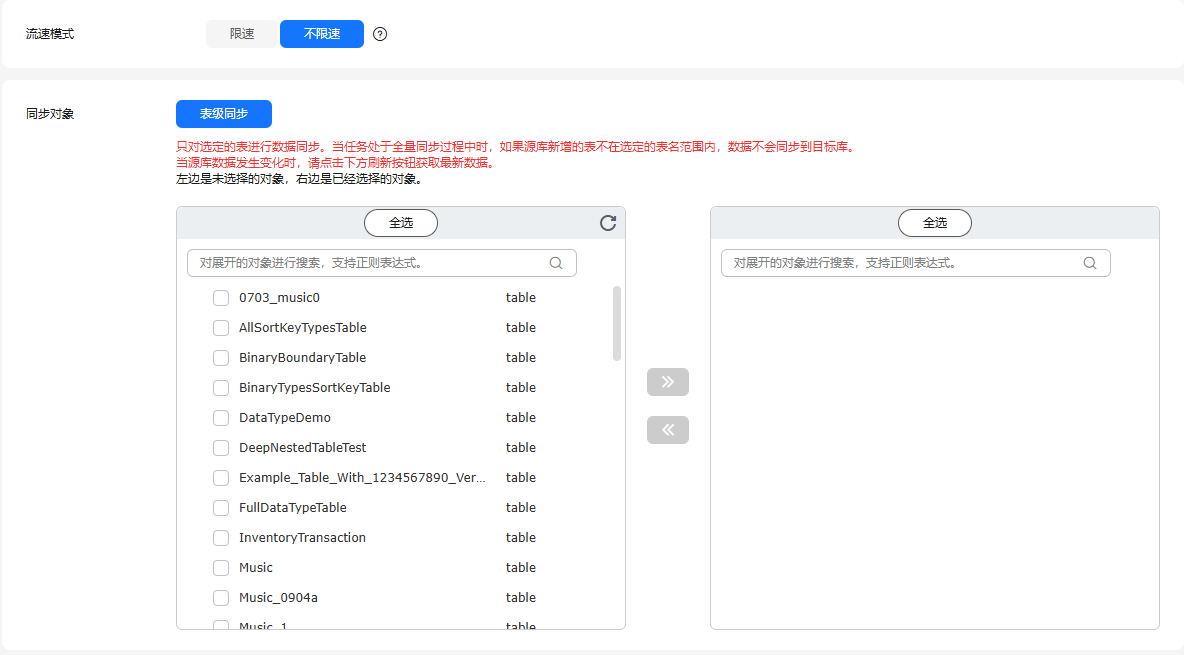Click the move-left double arrow button
1184x655 pixels.
click(668, 430)
